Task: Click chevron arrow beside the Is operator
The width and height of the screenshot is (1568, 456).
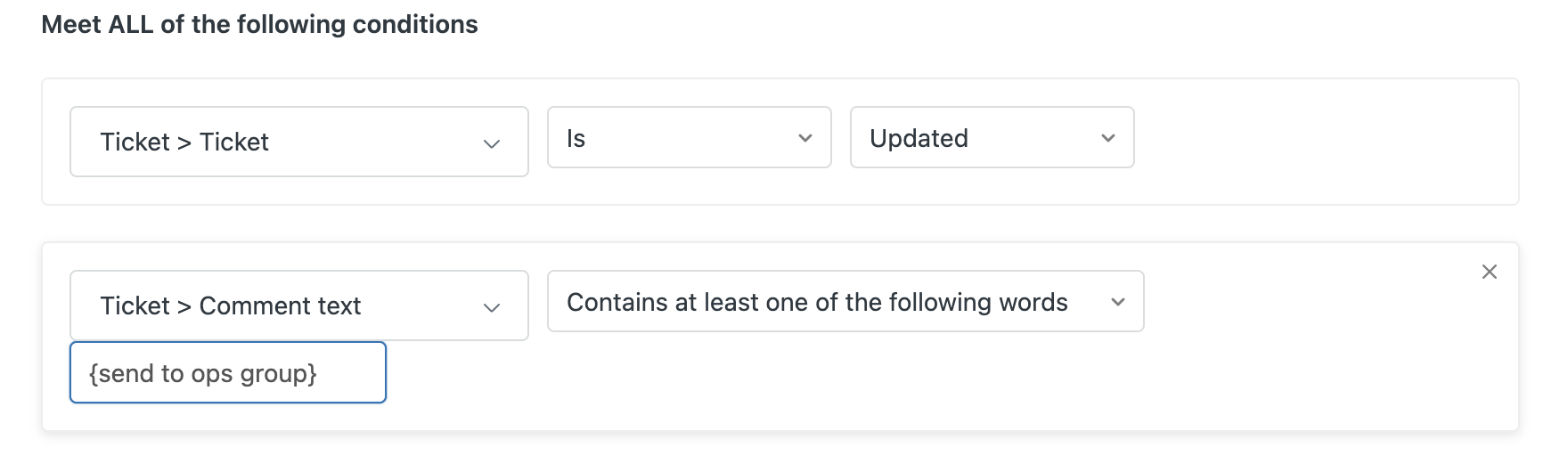Action: point(804,138)
